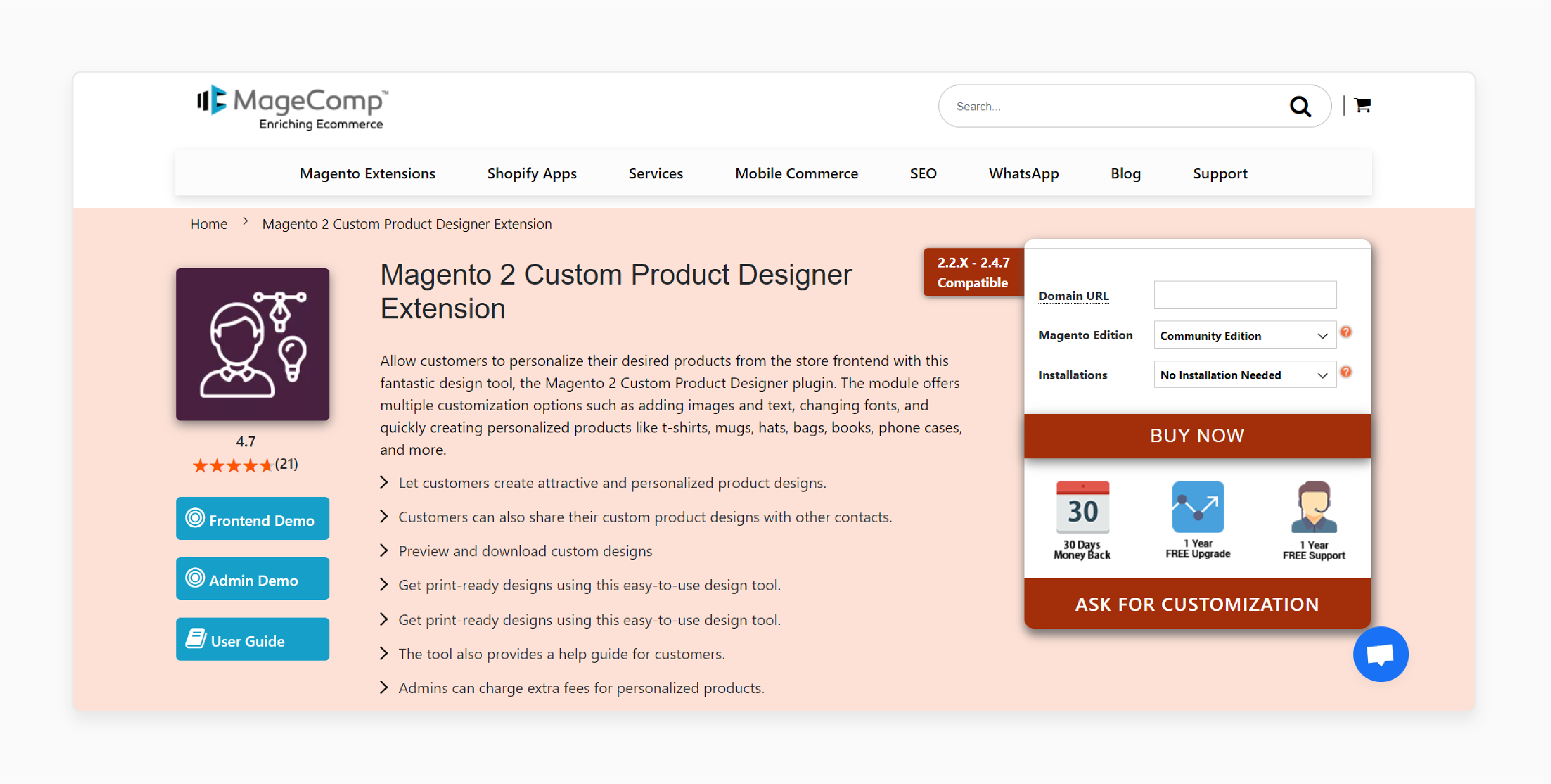This screenshot has width=1551, height=784.
Task: Open the Support menu item
Action: pos(1220,173)
